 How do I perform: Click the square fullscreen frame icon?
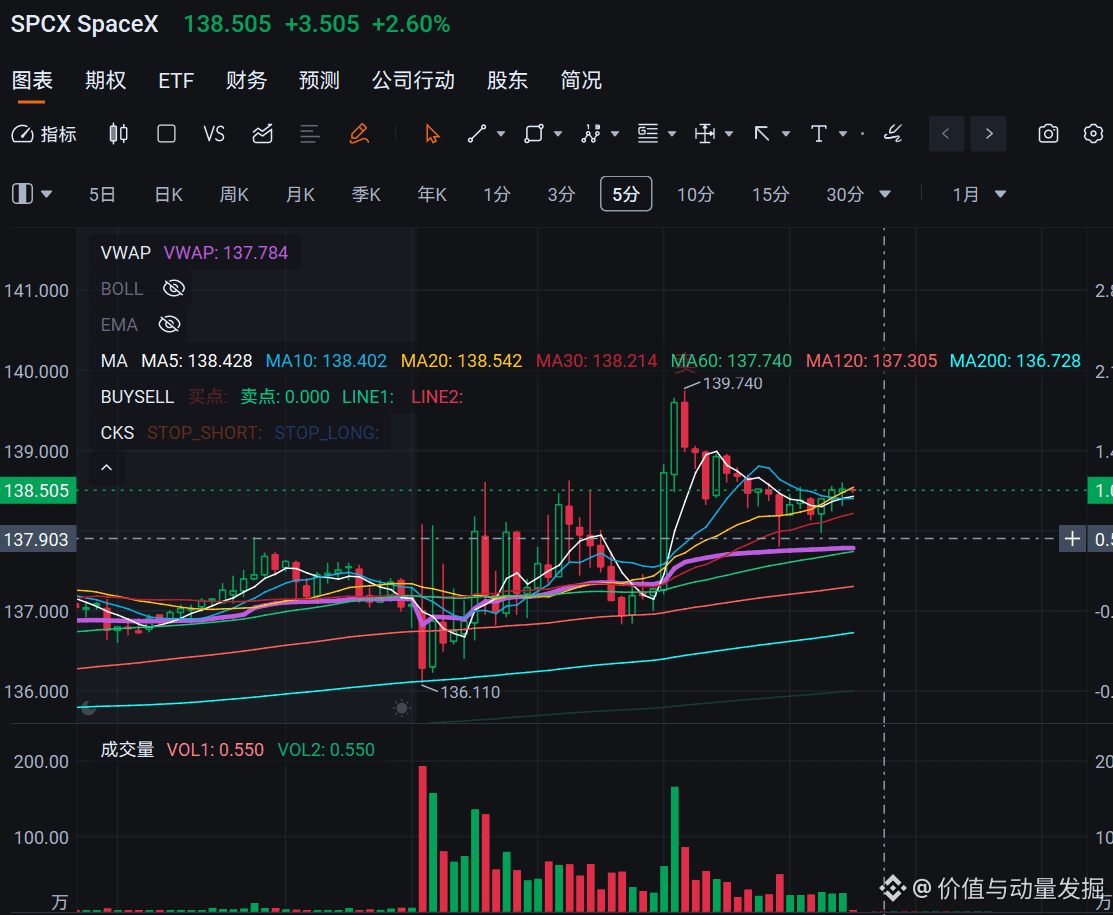pyautogui.click(x=166, y=133)
